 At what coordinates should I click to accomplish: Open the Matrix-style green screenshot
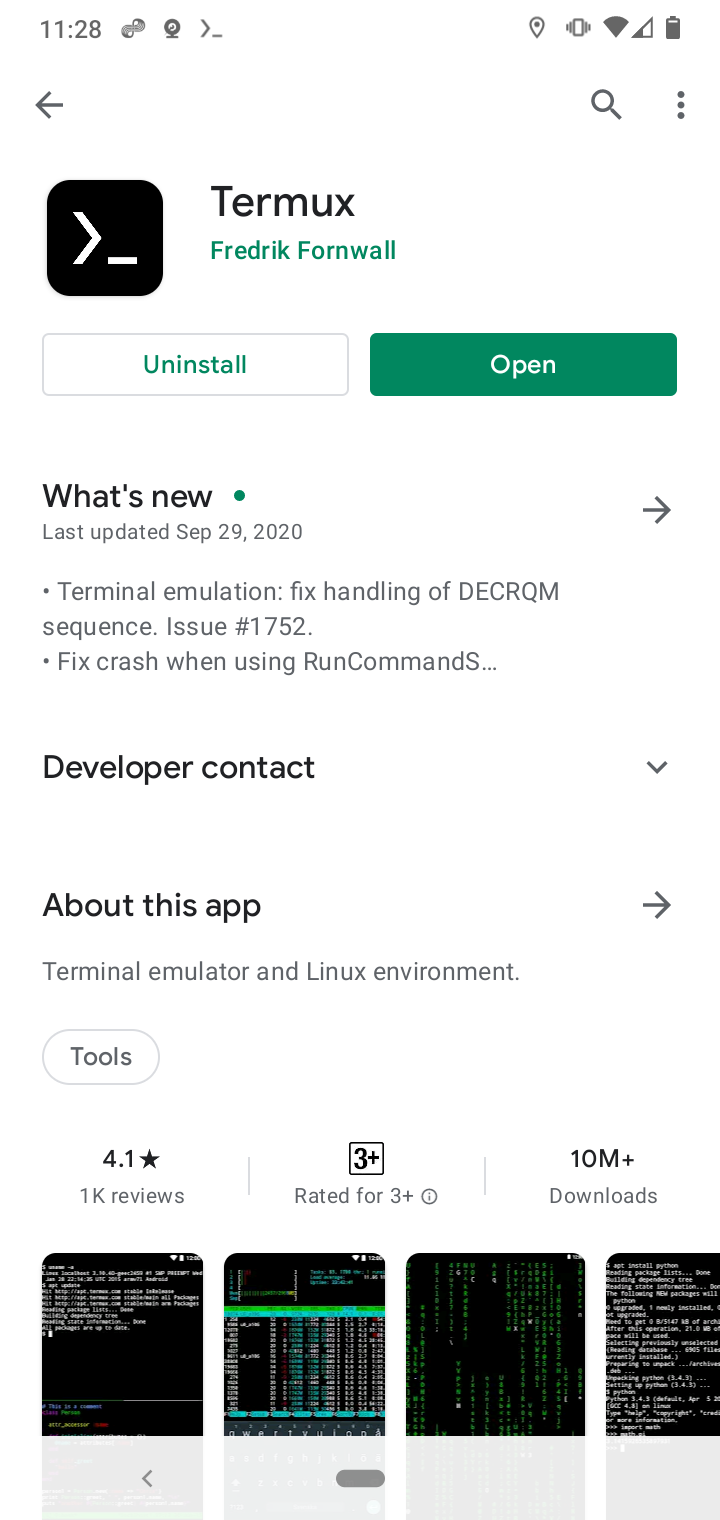pyautogui.click(x=494, y=1380)
